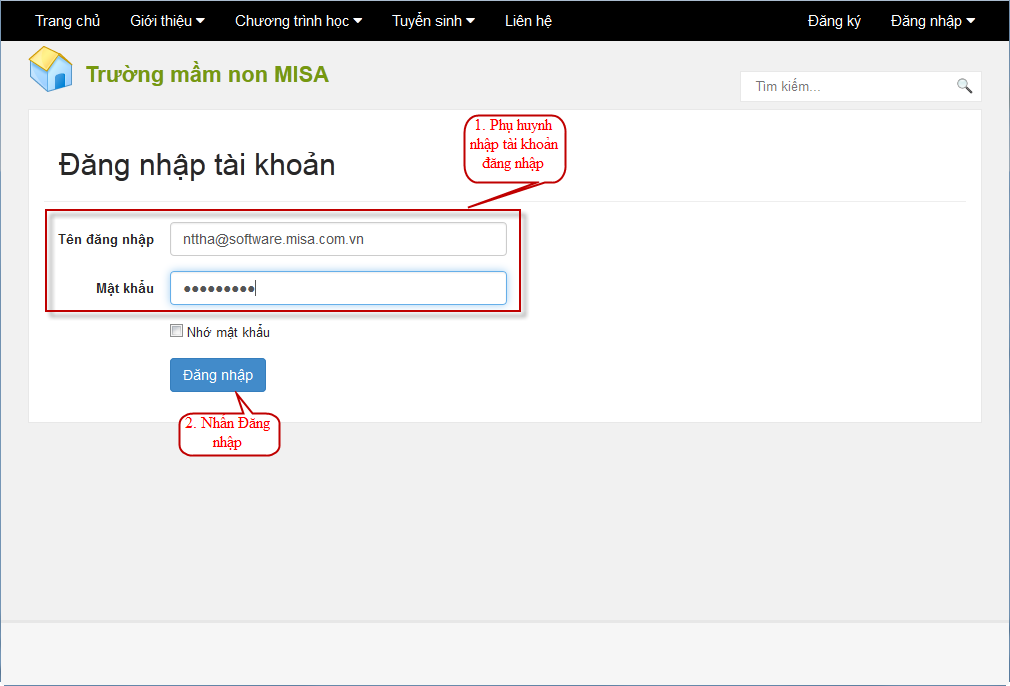
Task: Open the Đăng ký link in navbar
Action: click(x=834, y=21)
